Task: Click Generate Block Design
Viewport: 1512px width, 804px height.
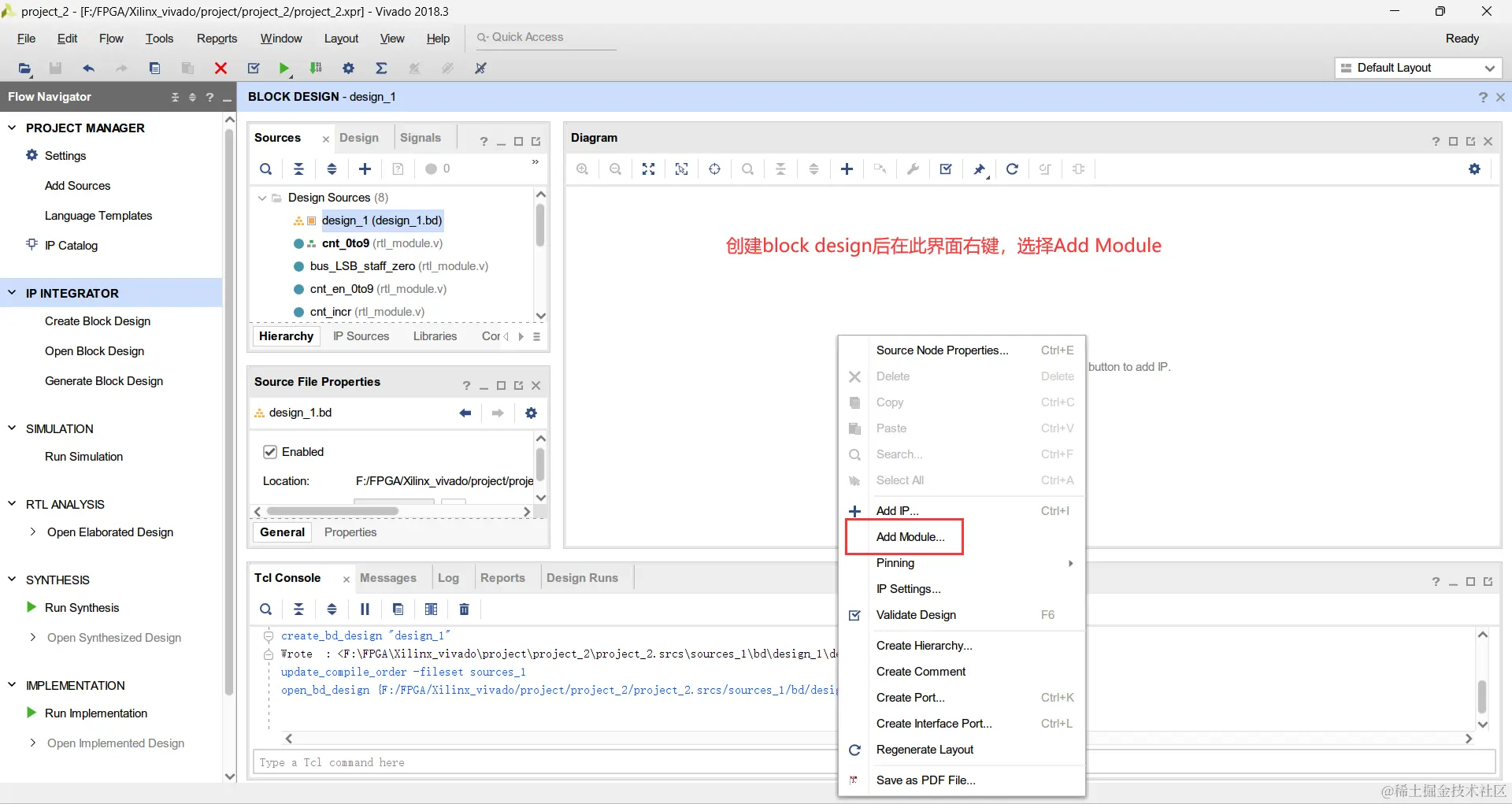Action: pyautogui.click(x=104, y=381)
